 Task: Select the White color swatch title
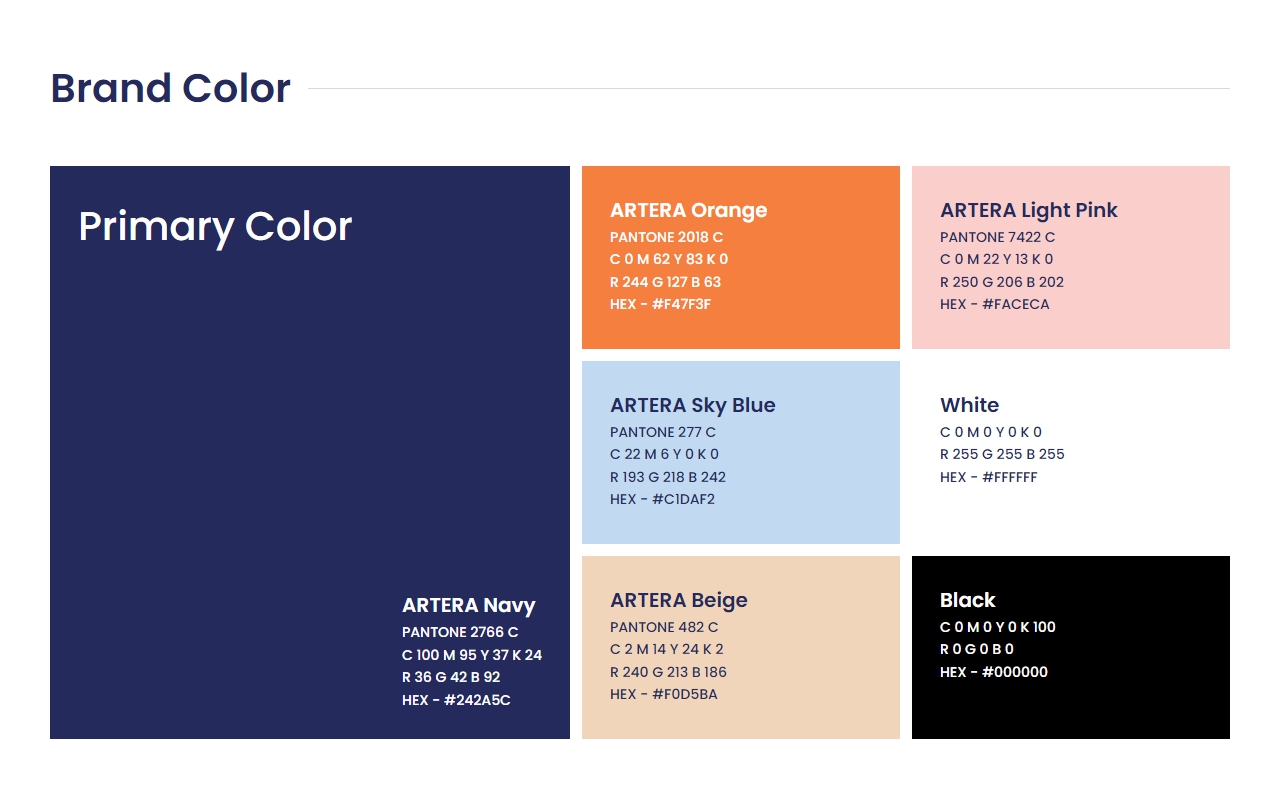point(969,405)
